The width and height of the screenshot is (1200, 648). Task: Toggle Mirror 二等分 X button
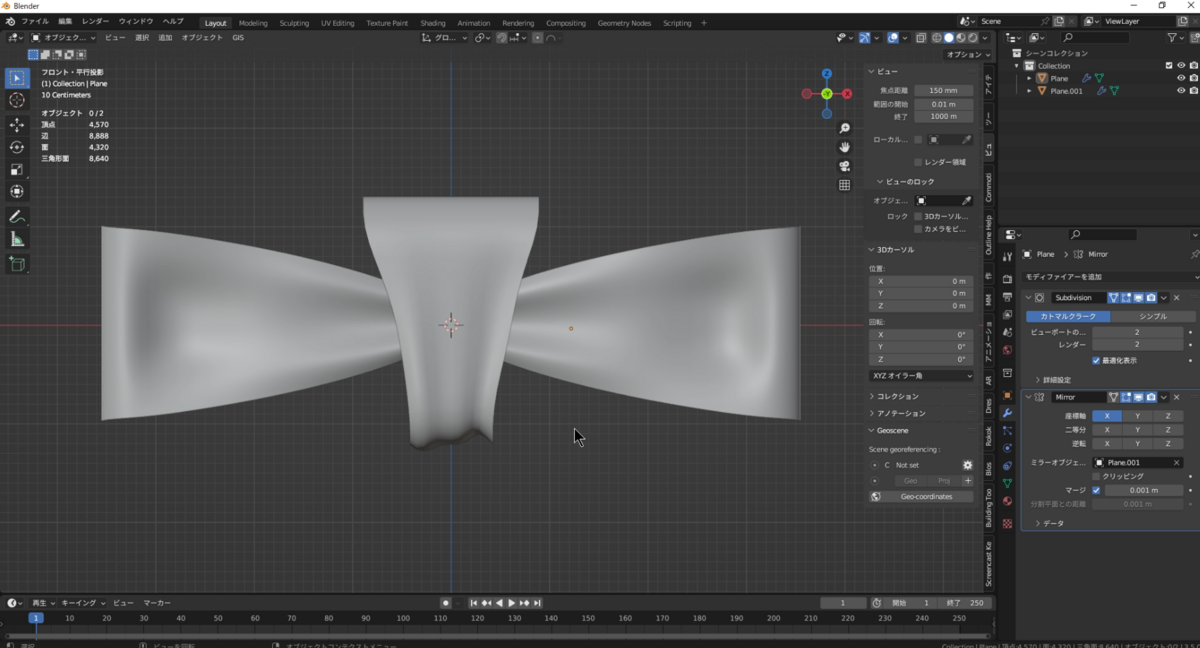coord(1107,429)
